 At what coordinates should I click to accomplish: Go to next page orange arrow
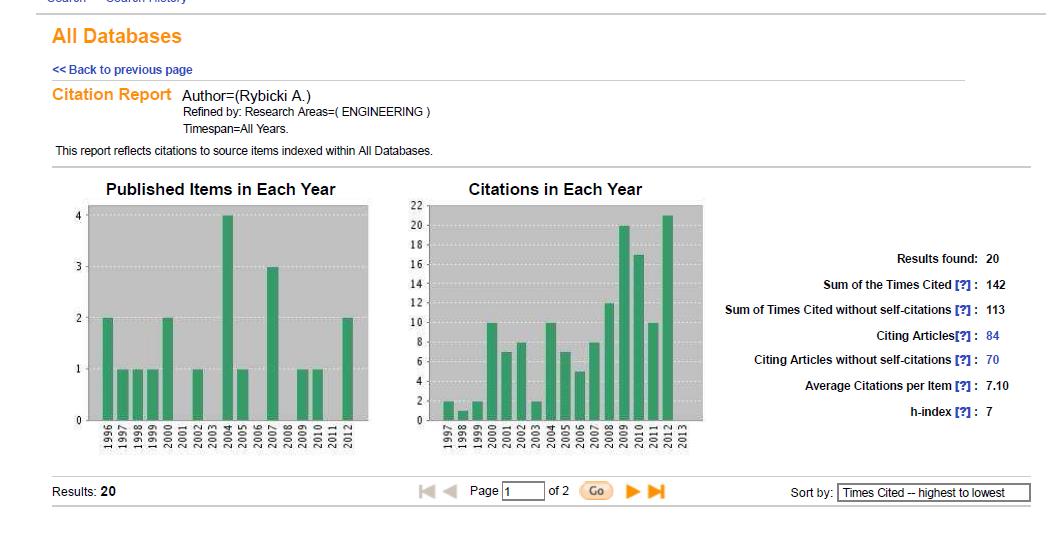[x=632, y=492]
